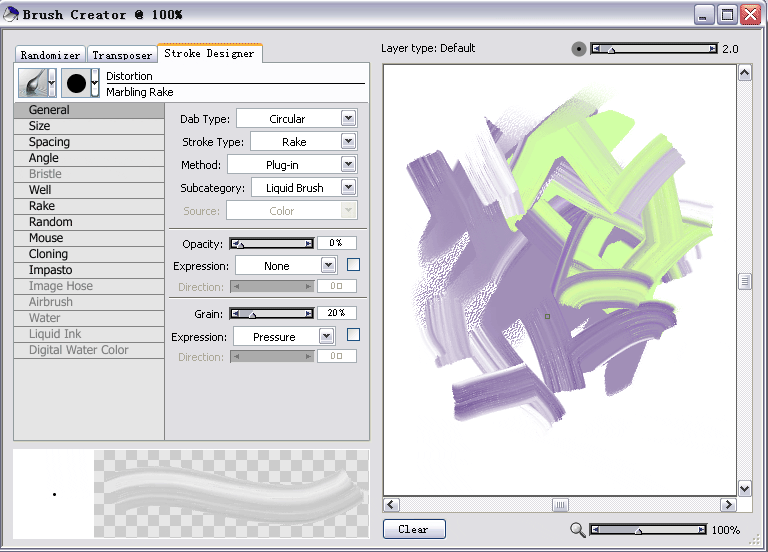The height and width of the screenshot is (552, 768).
Task: Expand the Grain Expression dropdown
Action: click(326, 337)
